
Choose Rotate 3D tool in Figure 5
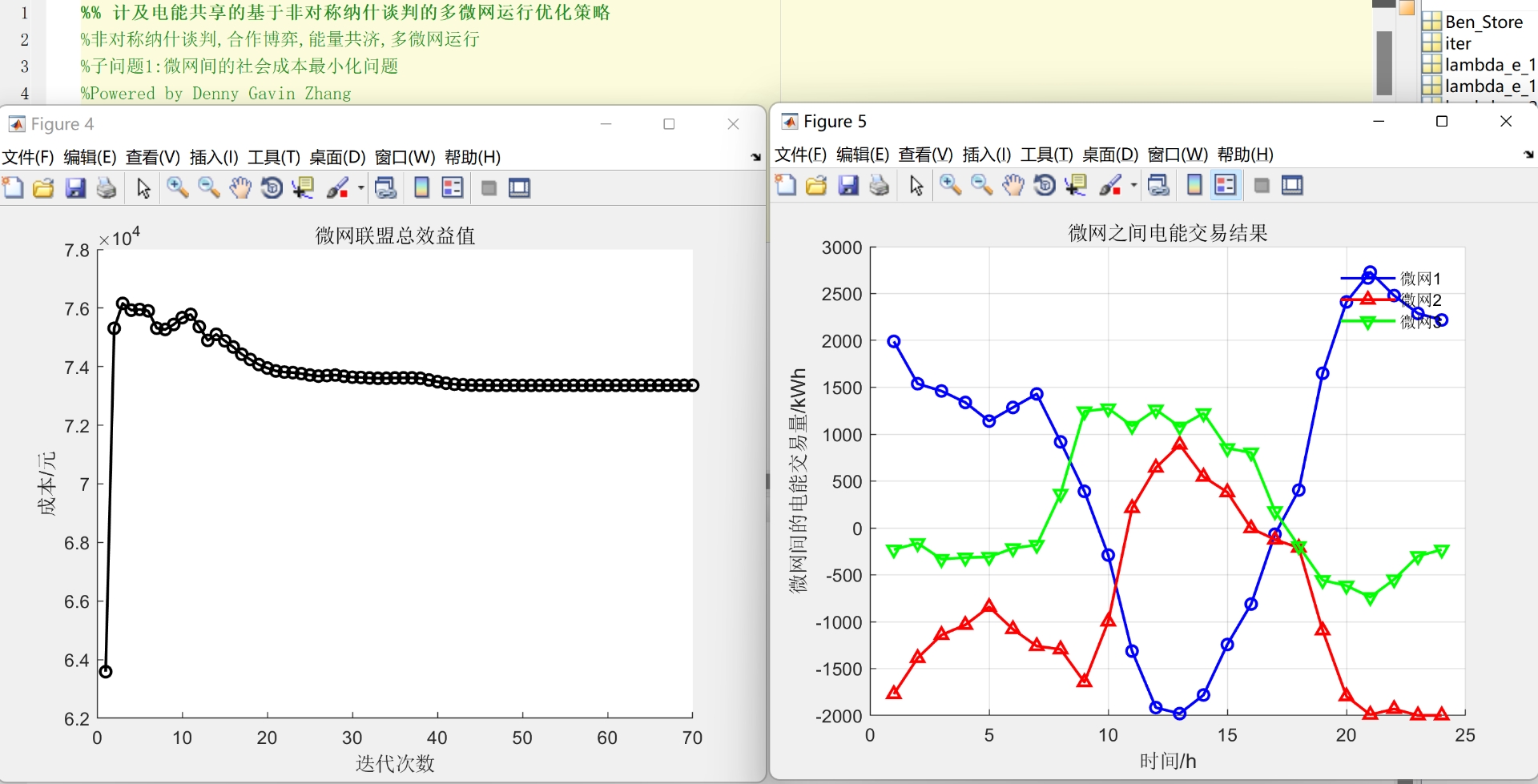1045,185
